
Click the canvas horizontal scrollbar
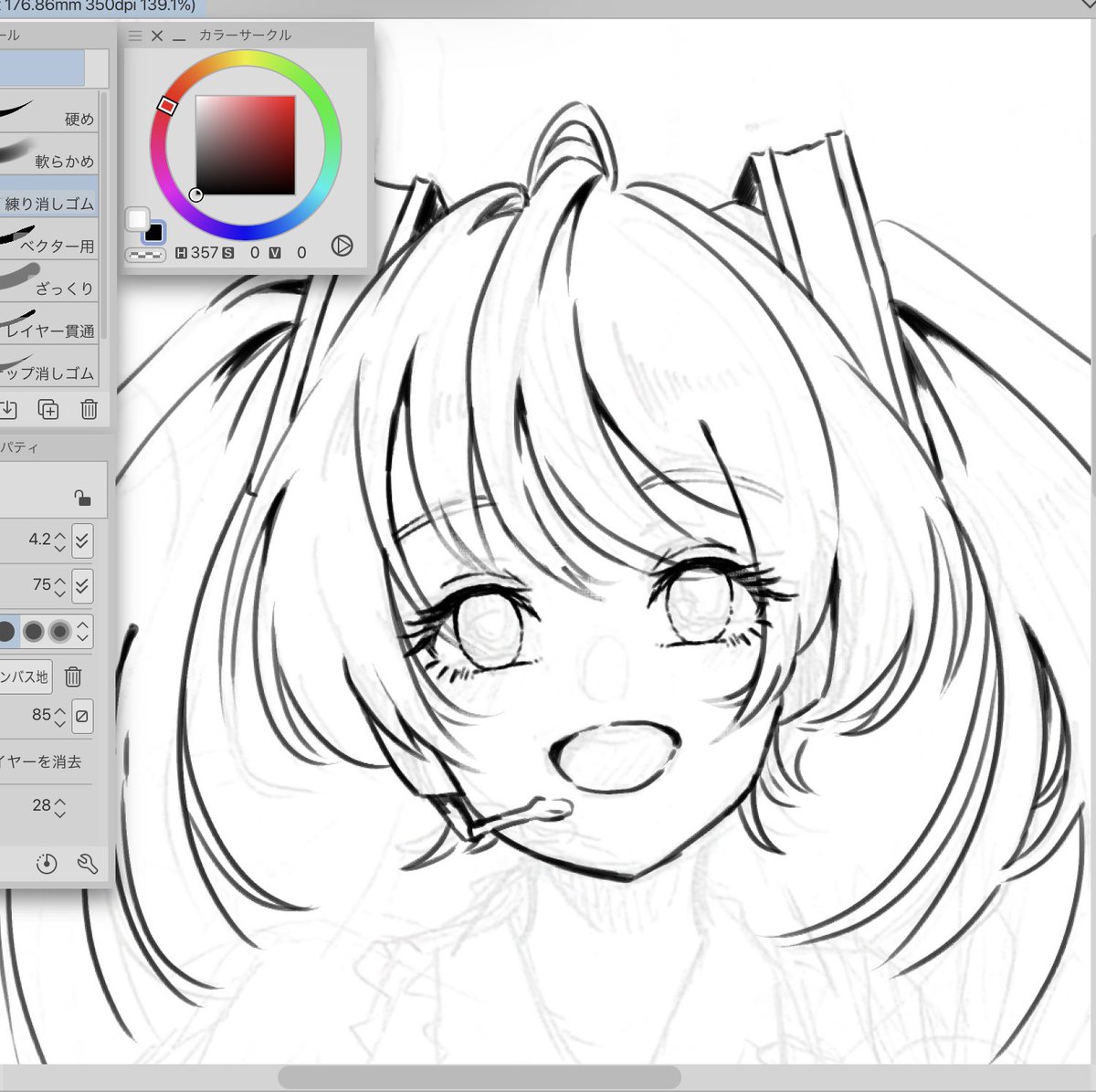click(x=479, y=1077)
